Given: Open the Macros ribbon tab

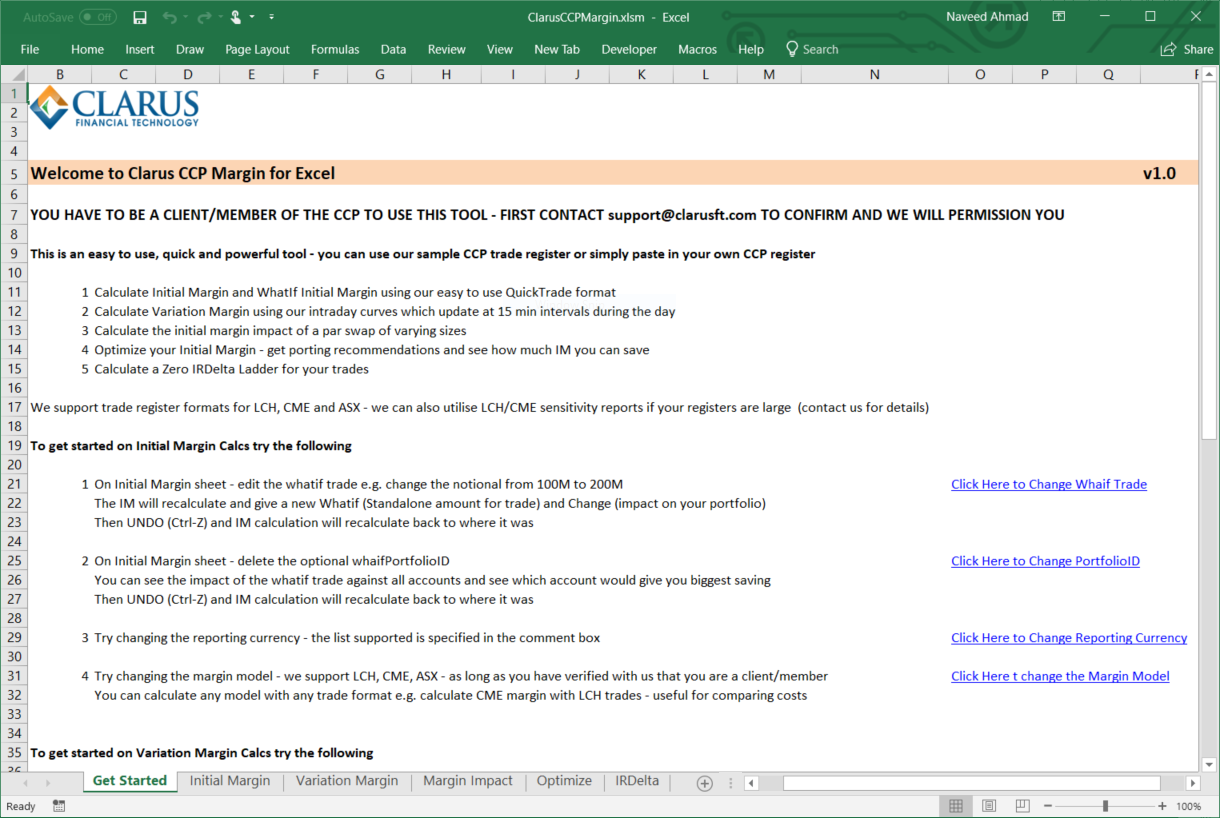Looking at the screenshot, I should (x=697, y=49).
